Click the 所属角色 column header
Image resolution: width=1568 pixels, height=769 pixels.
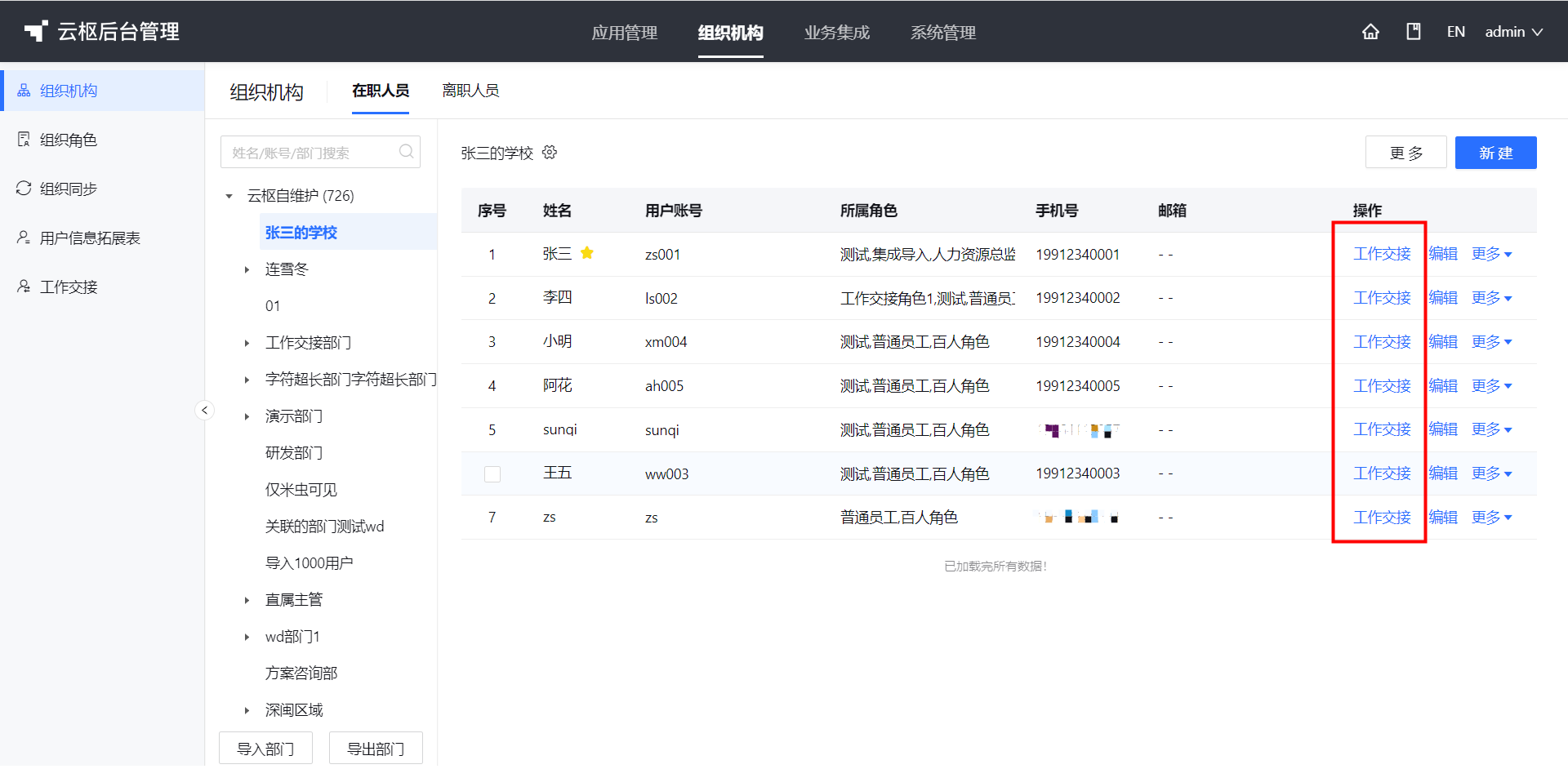[869, 211]
